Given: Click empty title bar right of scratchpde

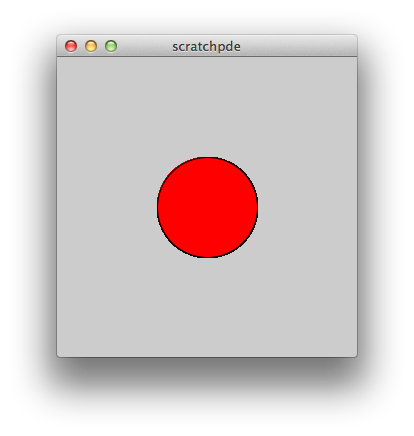Looking at the screenshot, I should click(298, 46).
